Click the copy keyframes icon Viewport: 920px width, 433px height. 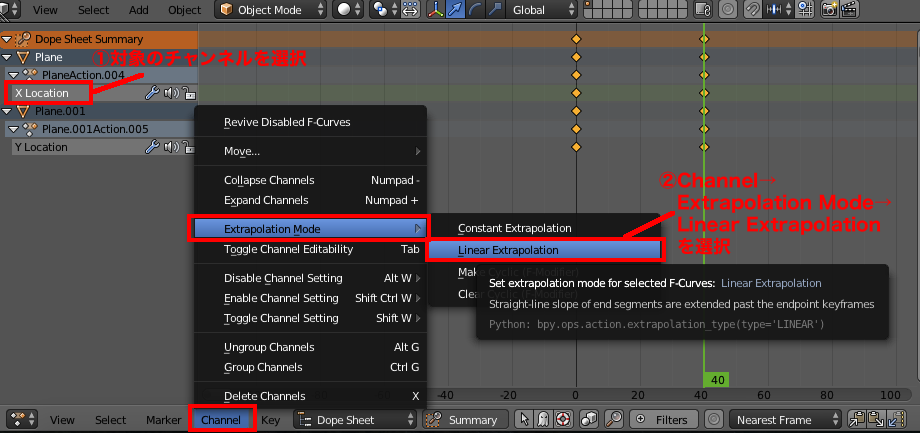click(858, 420)
